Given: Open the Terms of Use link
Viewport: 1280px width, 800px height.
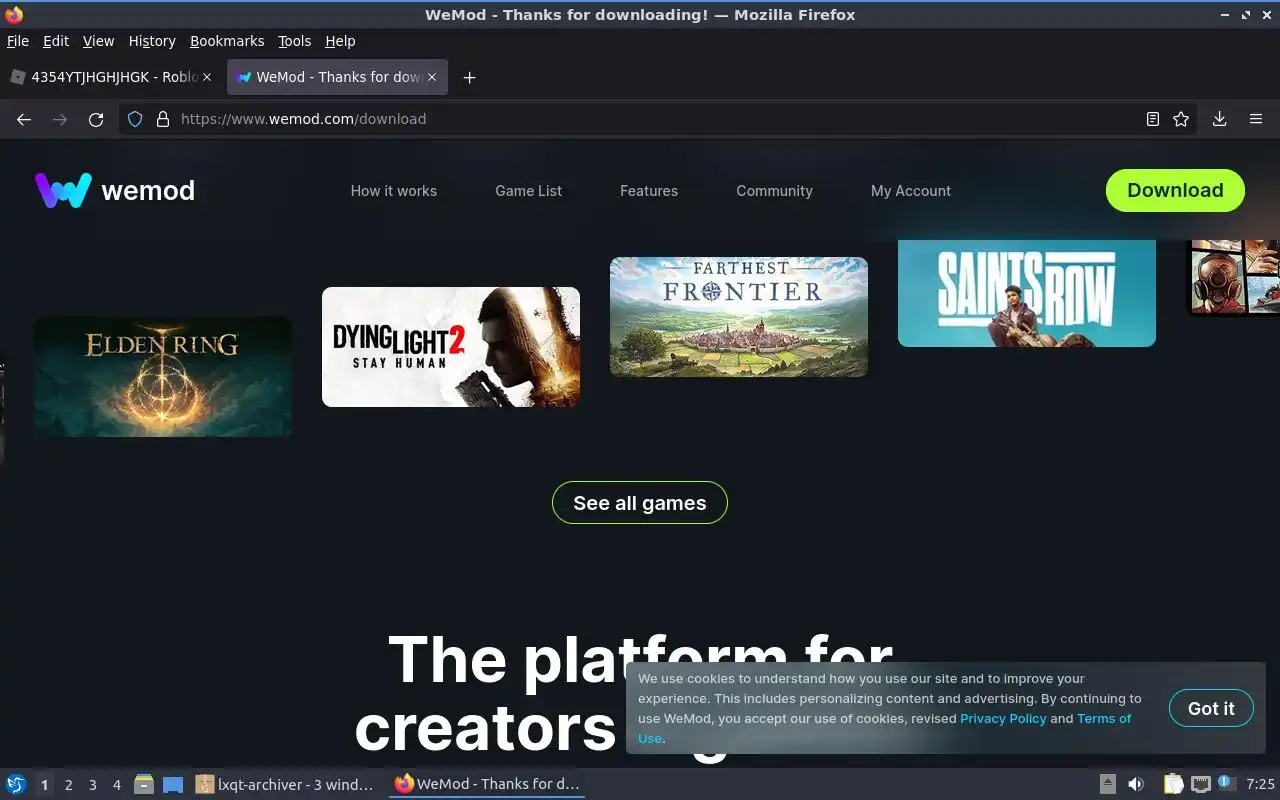Looking at the screenshot, I should coord(1104,718).
